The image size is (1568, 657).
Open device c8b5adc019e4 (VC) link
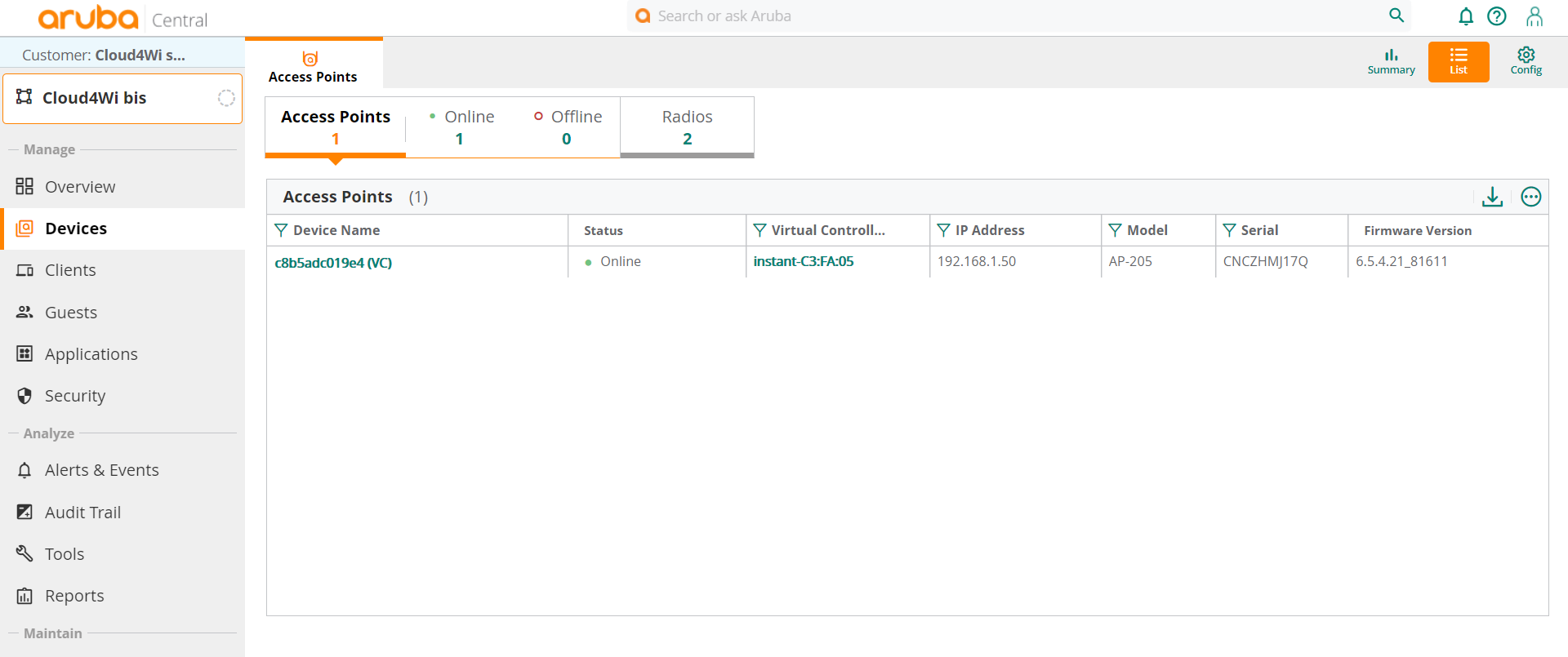tap(333, 263)
